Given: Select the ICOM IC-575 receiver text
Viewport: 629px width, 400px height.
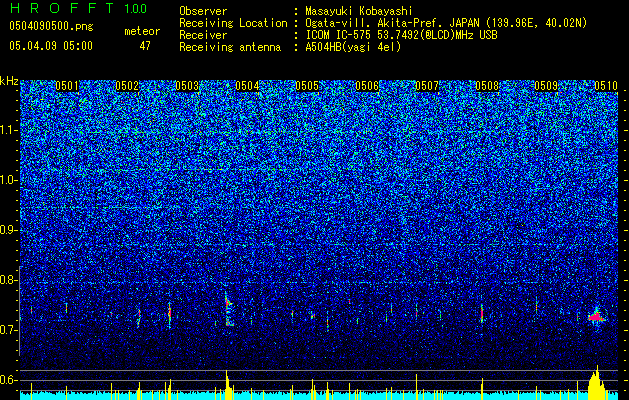Looking at the screenshot, I should [402, 35].
